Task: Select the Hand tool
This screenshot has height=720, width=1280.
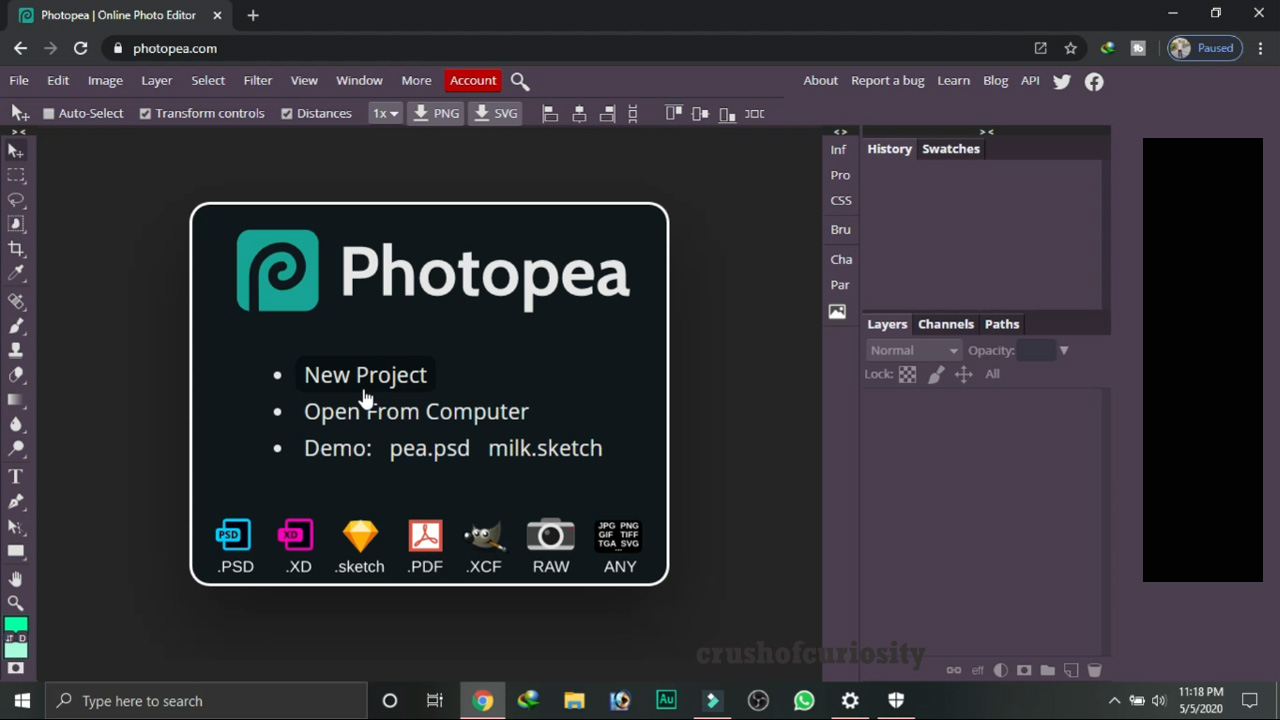Action: (x=16, y=578)
